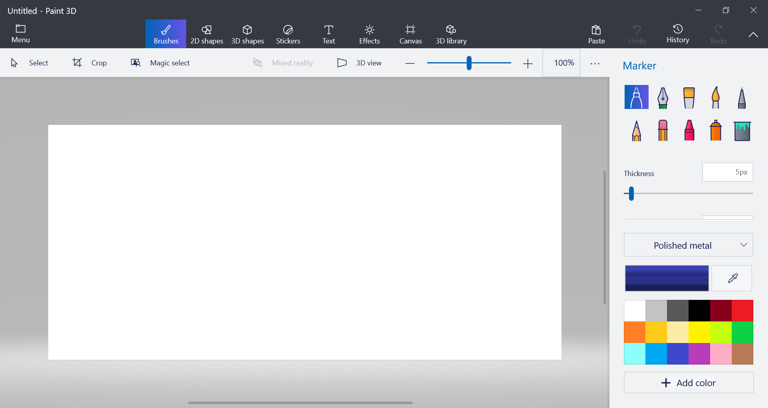Choose the Oil brush tool
This screenshot has width=768, height=408.
689,97
